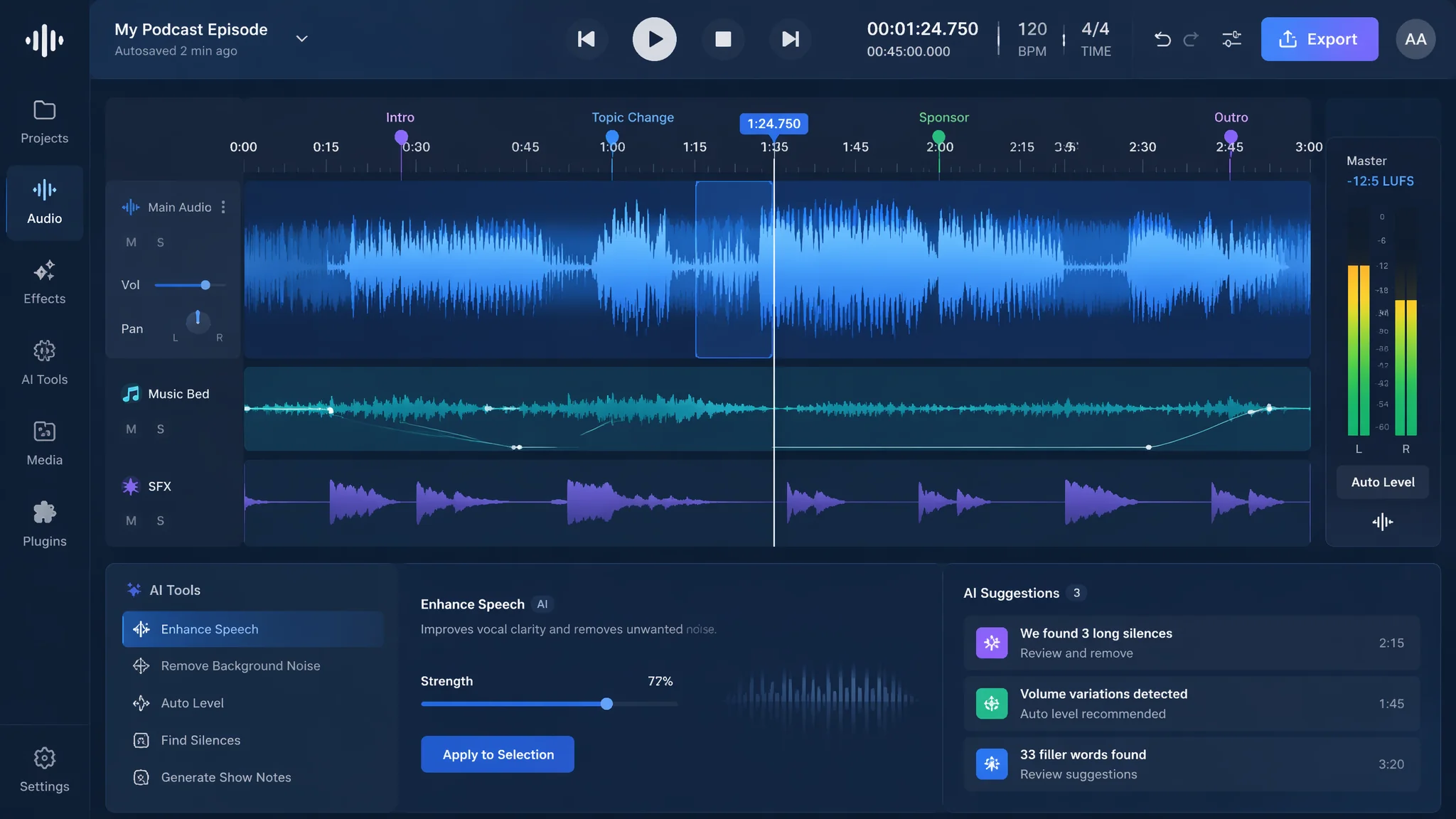Click waveform icon below Auto Level
This screenshot has height=819, width=1456.
pyautogui.click(x=1382, y=523)
